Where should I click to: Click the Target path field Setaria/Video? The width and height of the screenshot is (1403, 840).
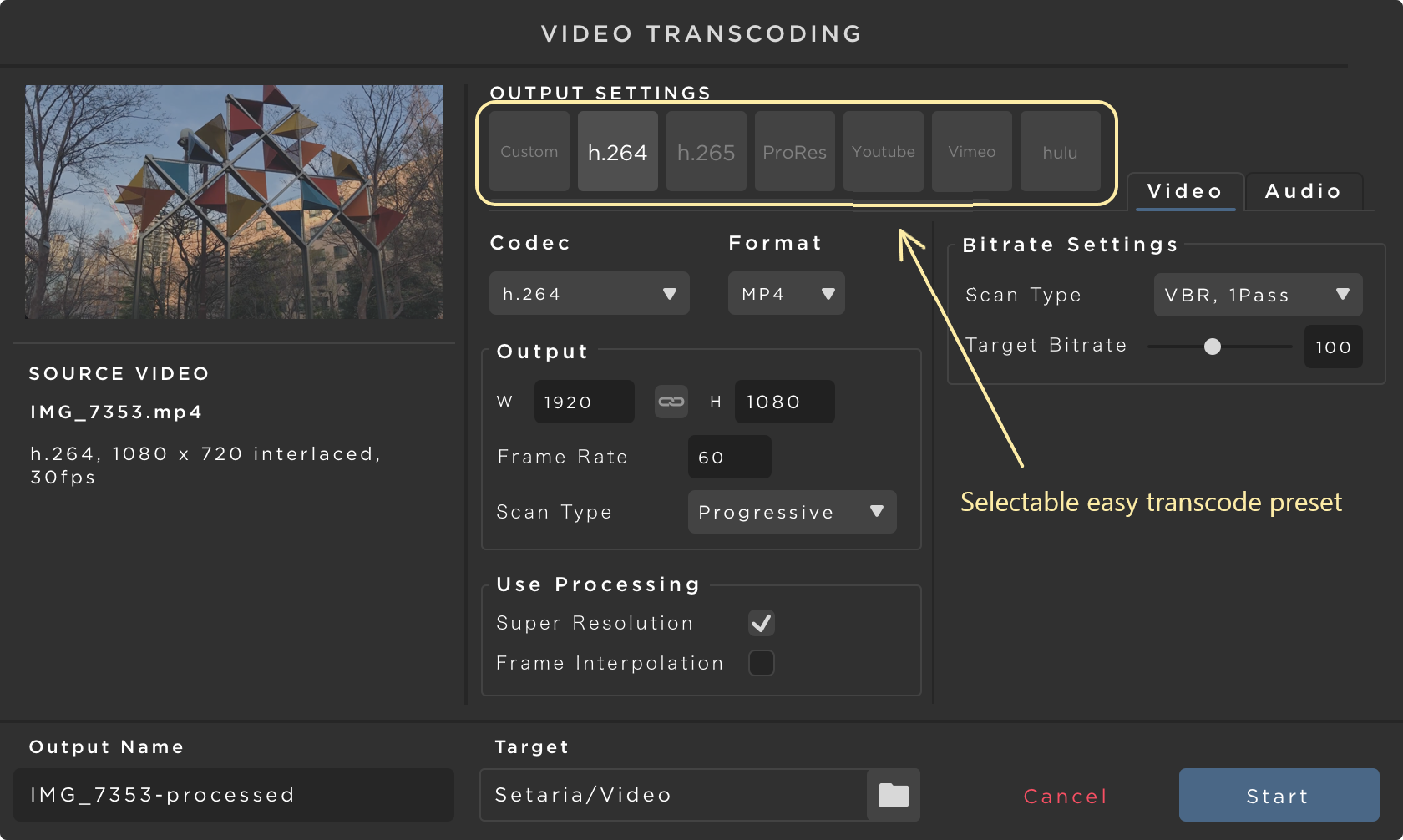[673, 795]
